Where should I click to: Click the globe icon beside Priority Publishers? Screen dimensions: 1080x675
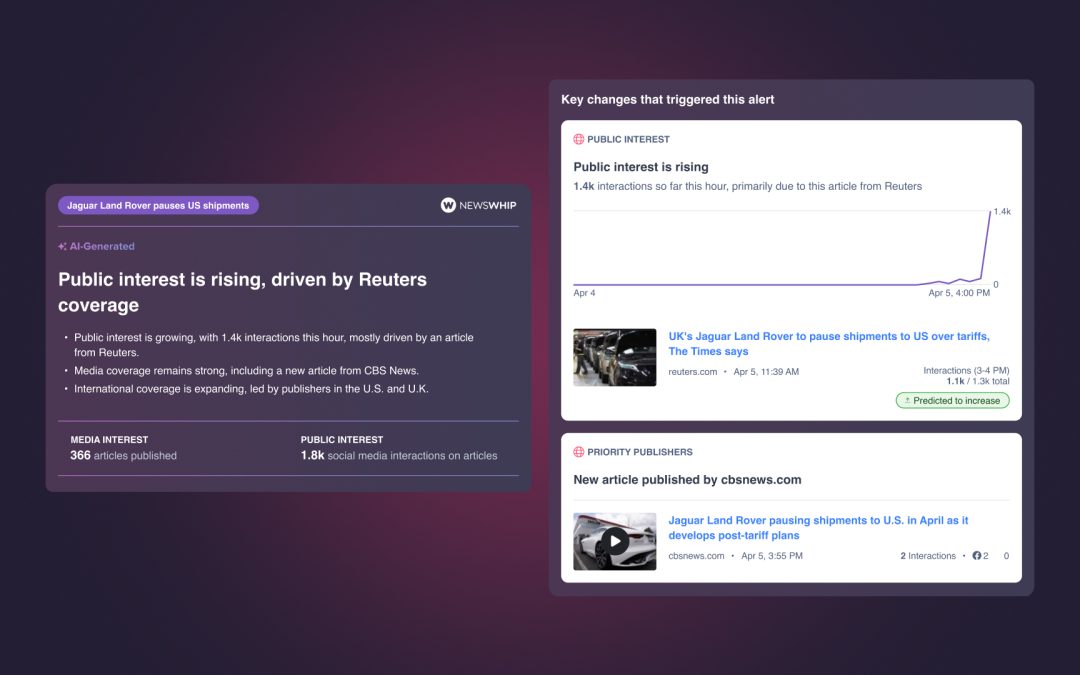tap(578, 452)
